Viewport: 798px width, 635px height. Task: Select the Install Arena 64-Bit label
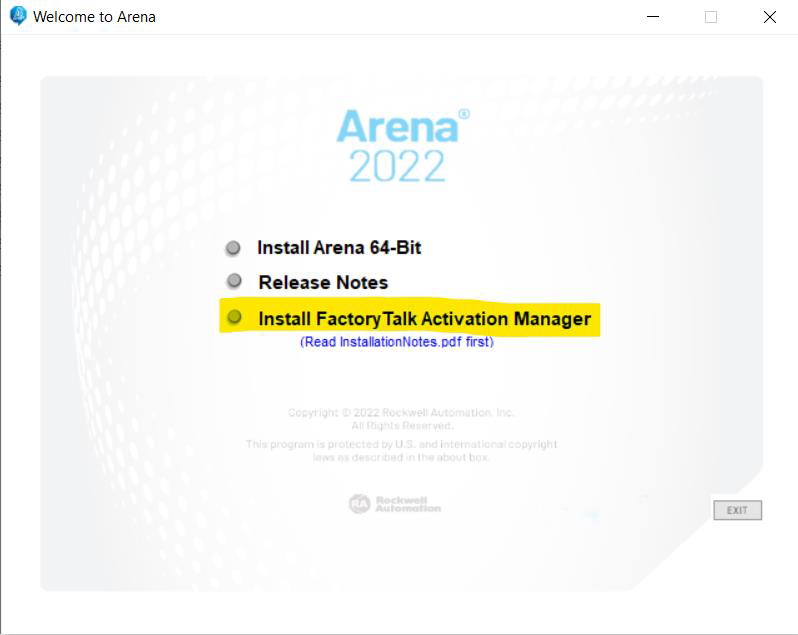point(339,248)
